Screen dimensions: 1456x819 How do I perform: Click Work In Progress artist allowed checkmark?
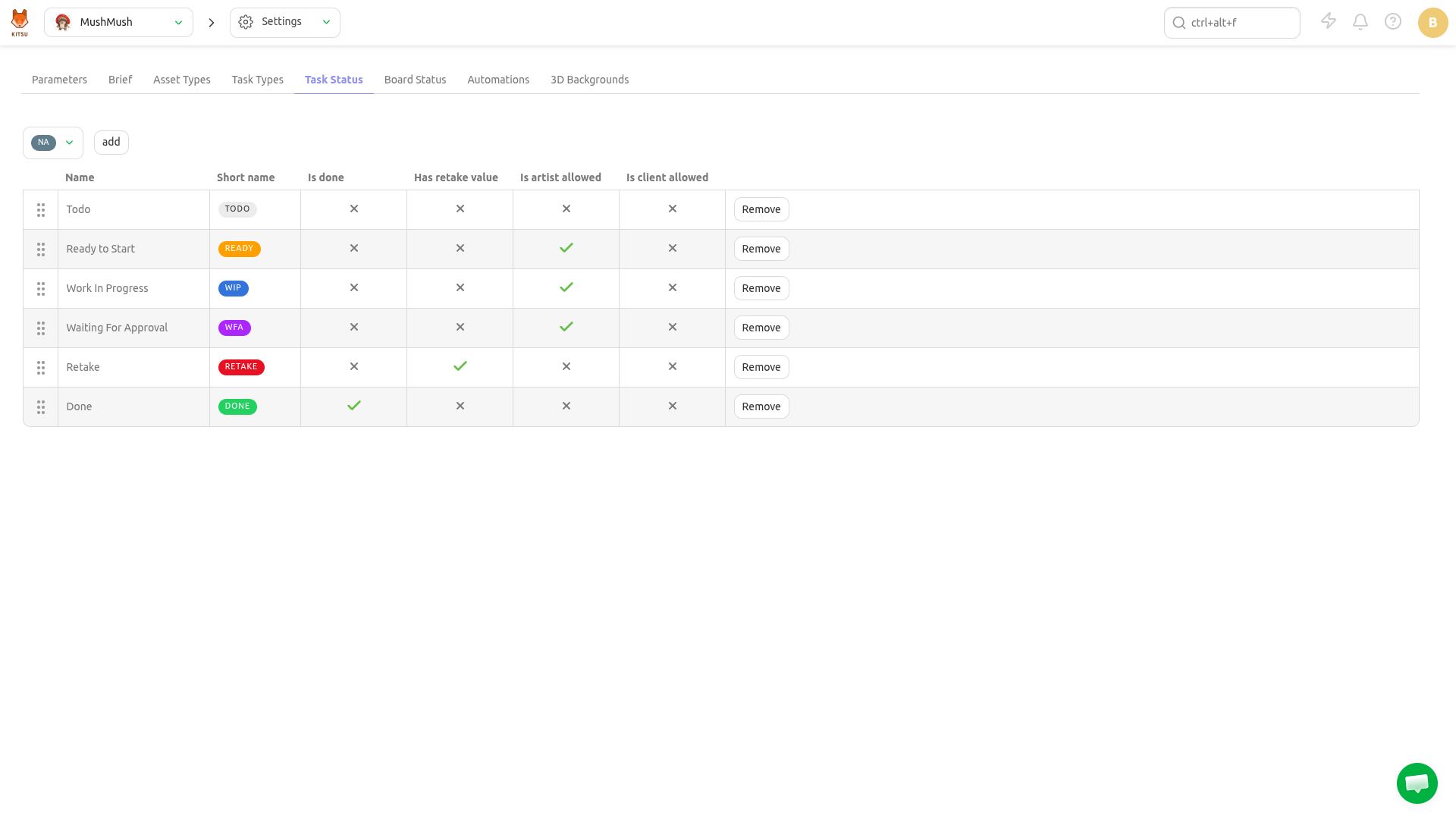[566, 287]
